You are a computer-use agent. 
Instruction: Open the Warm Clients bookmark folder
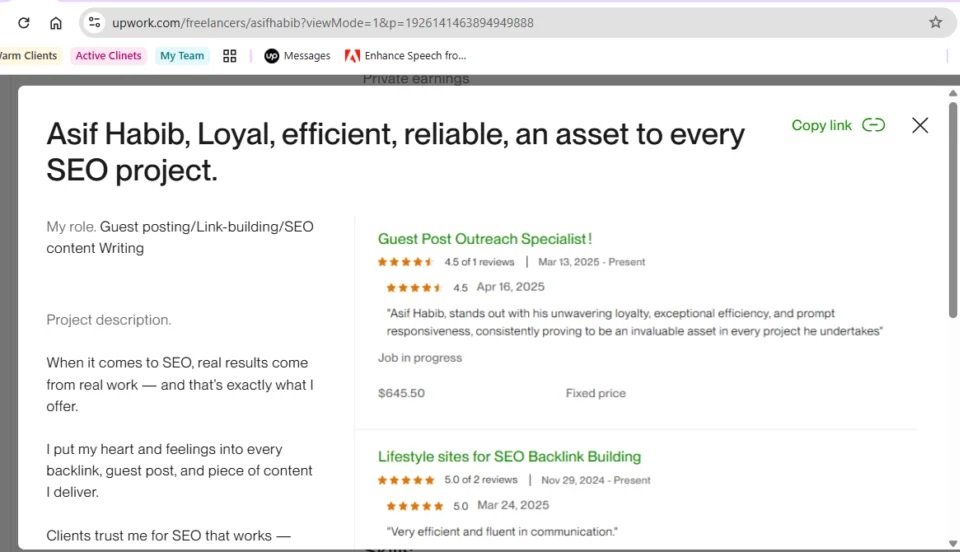tap(29, 56)
